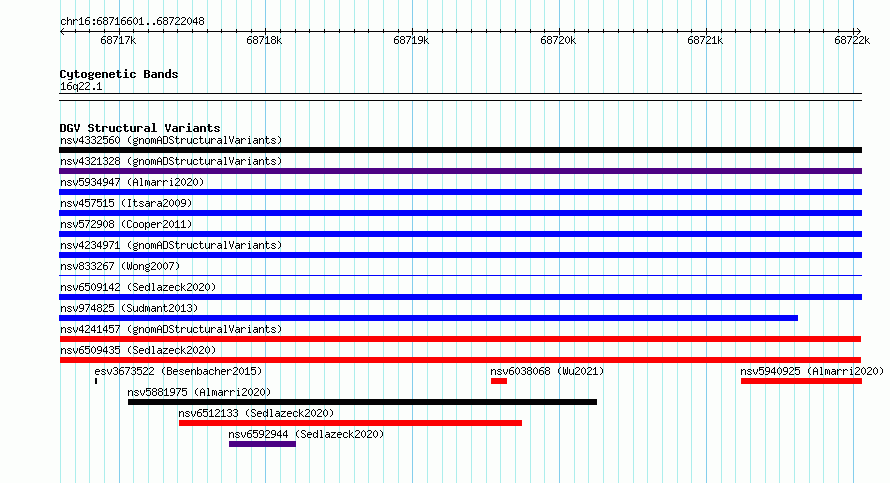This screenshot has width=890, height=483.
Task: Click the blue bar under nsv572908
Action: coord(460,234)
